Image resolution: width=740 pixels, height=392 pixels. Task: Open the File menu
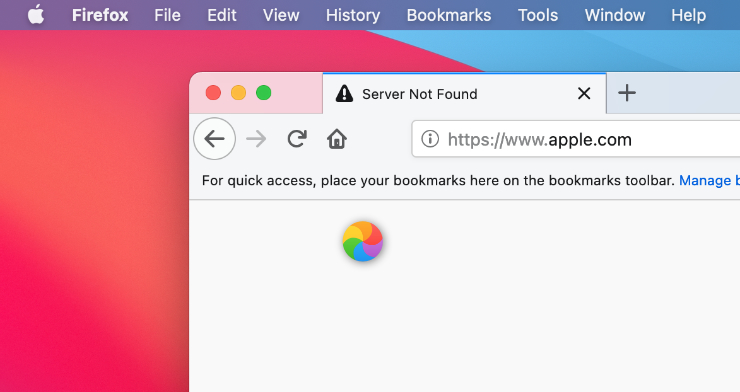point(167,15)
